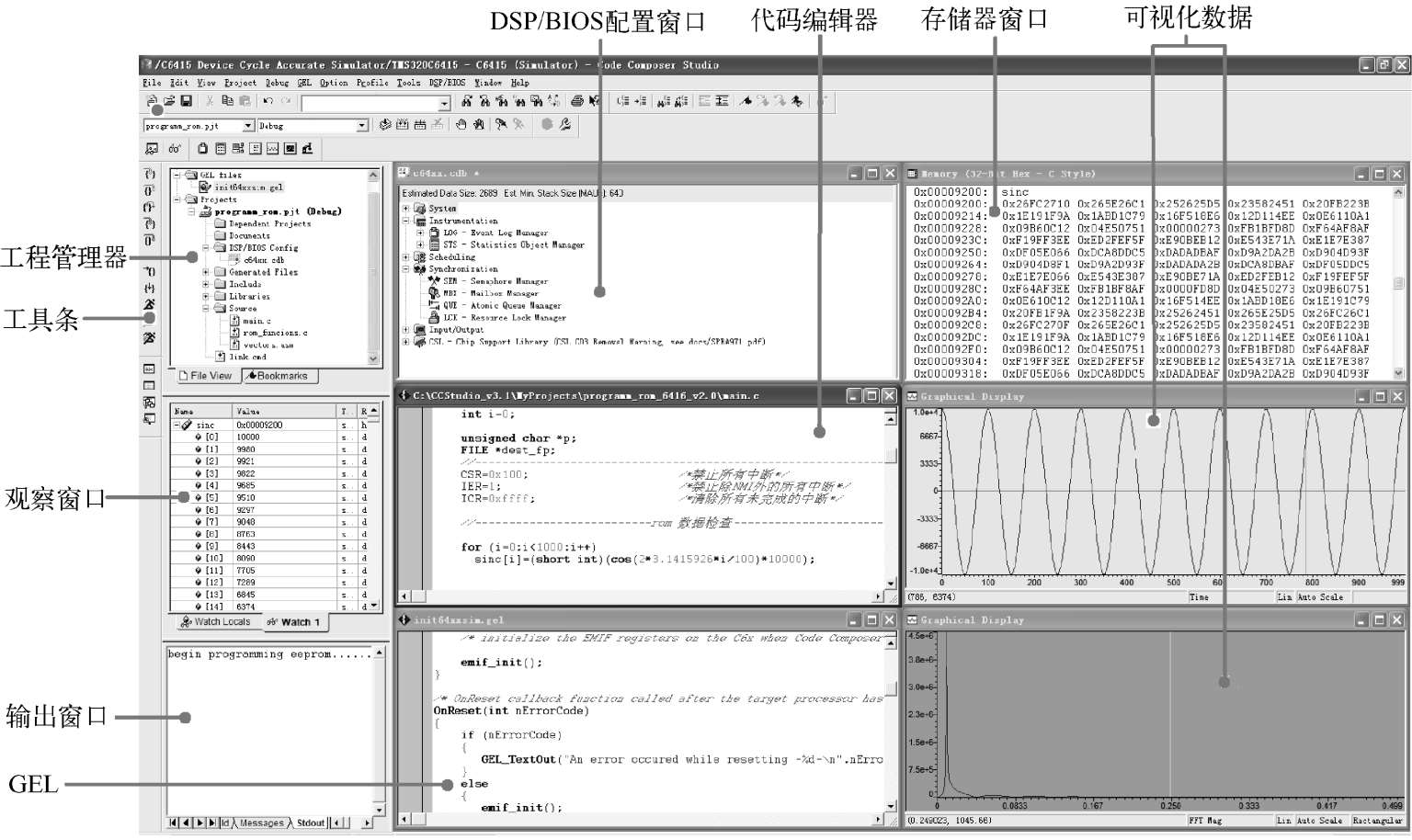Image resolution: width=1412 pixels, height=840 pixels.
Task: Expand the Input/Output node in config window
Action: (x=405, y=329)
